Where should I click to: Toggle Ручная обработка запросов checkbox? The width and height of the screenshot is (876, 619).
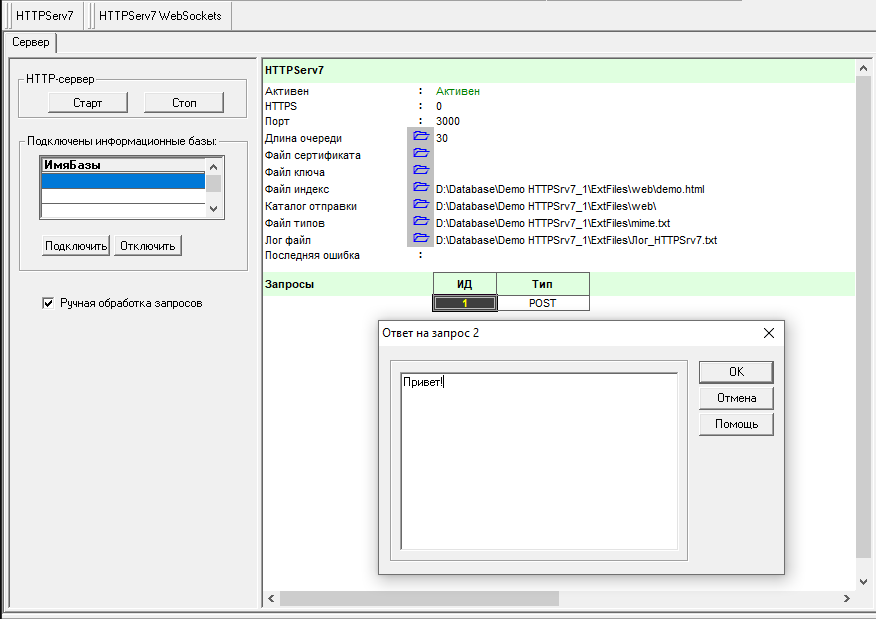(48, 303)
